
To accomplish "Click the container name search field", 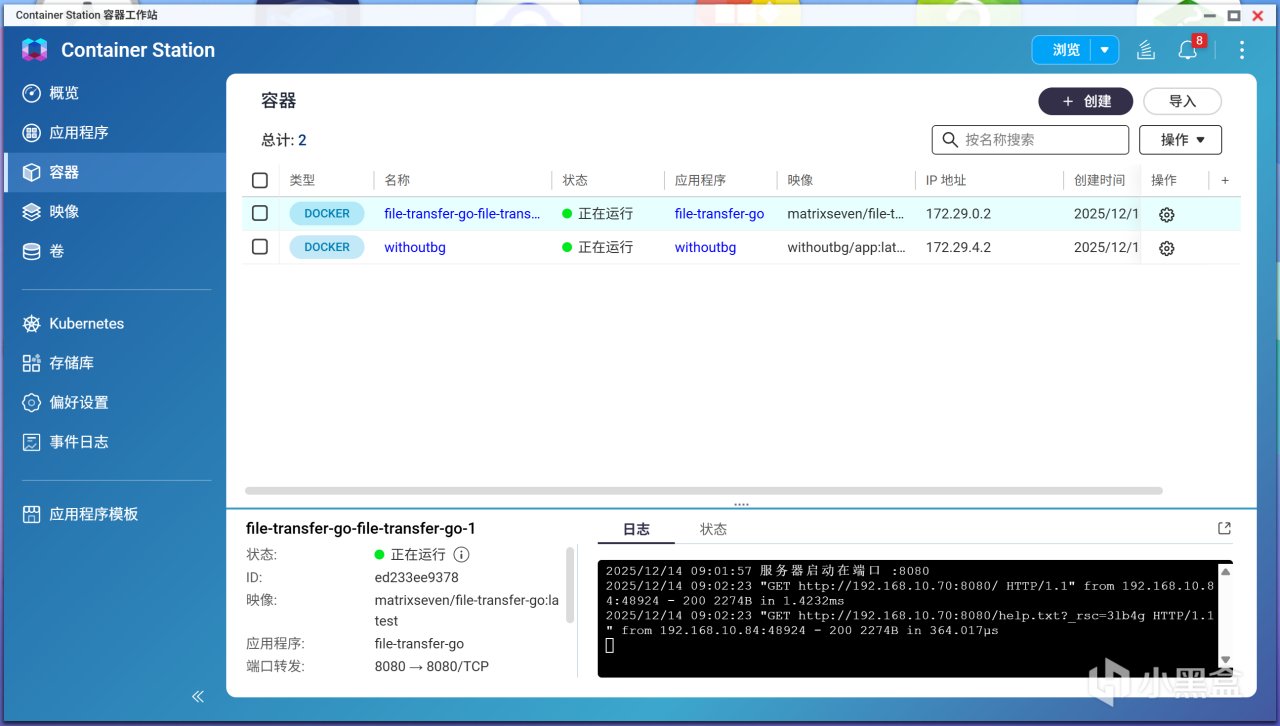I will (1030, 140).
